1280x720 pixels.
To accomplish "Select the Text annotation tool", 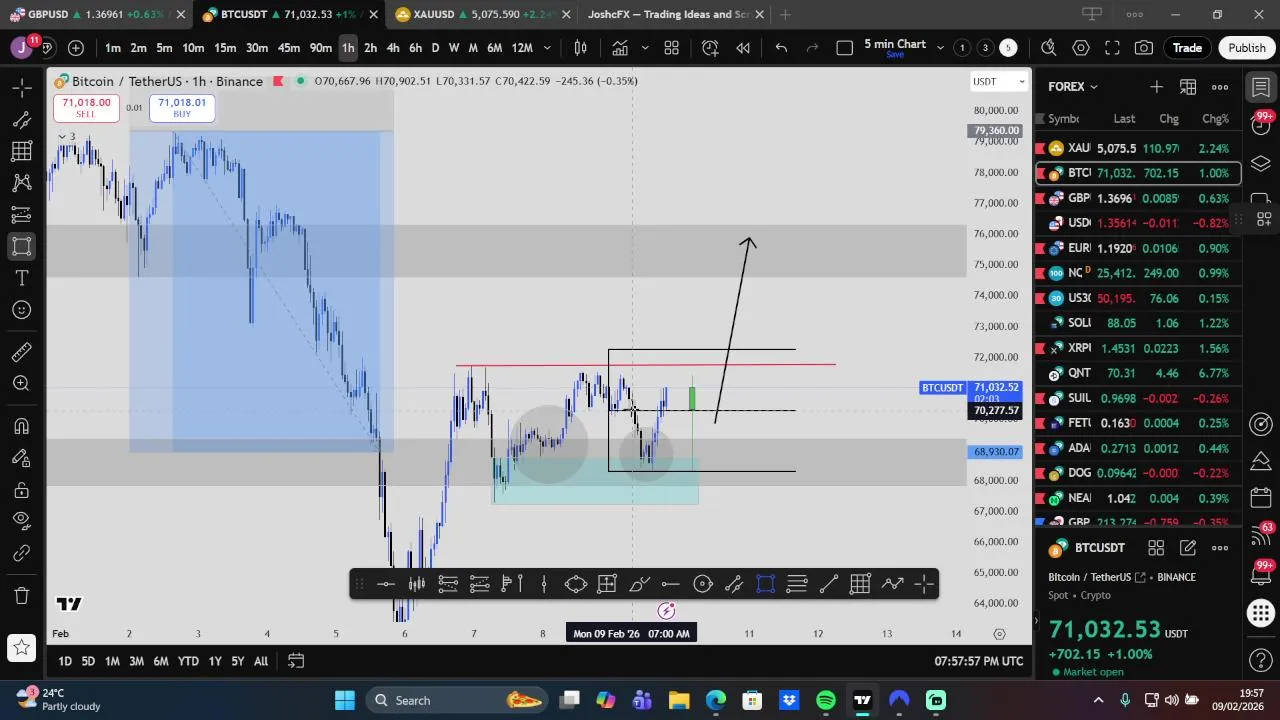I will click(21, 277).
